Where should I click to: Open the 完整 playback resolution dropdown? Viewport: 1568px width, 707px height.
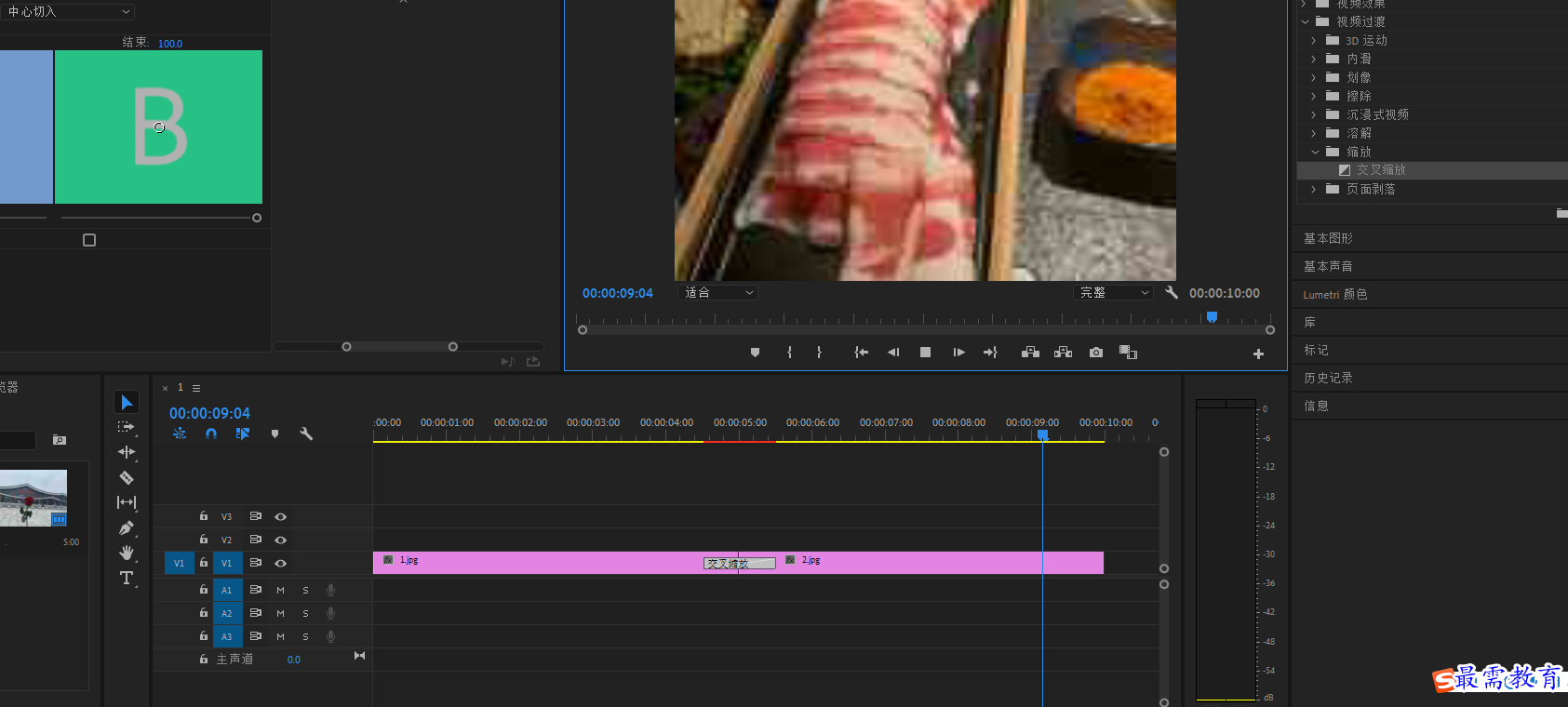(1113, 292)
